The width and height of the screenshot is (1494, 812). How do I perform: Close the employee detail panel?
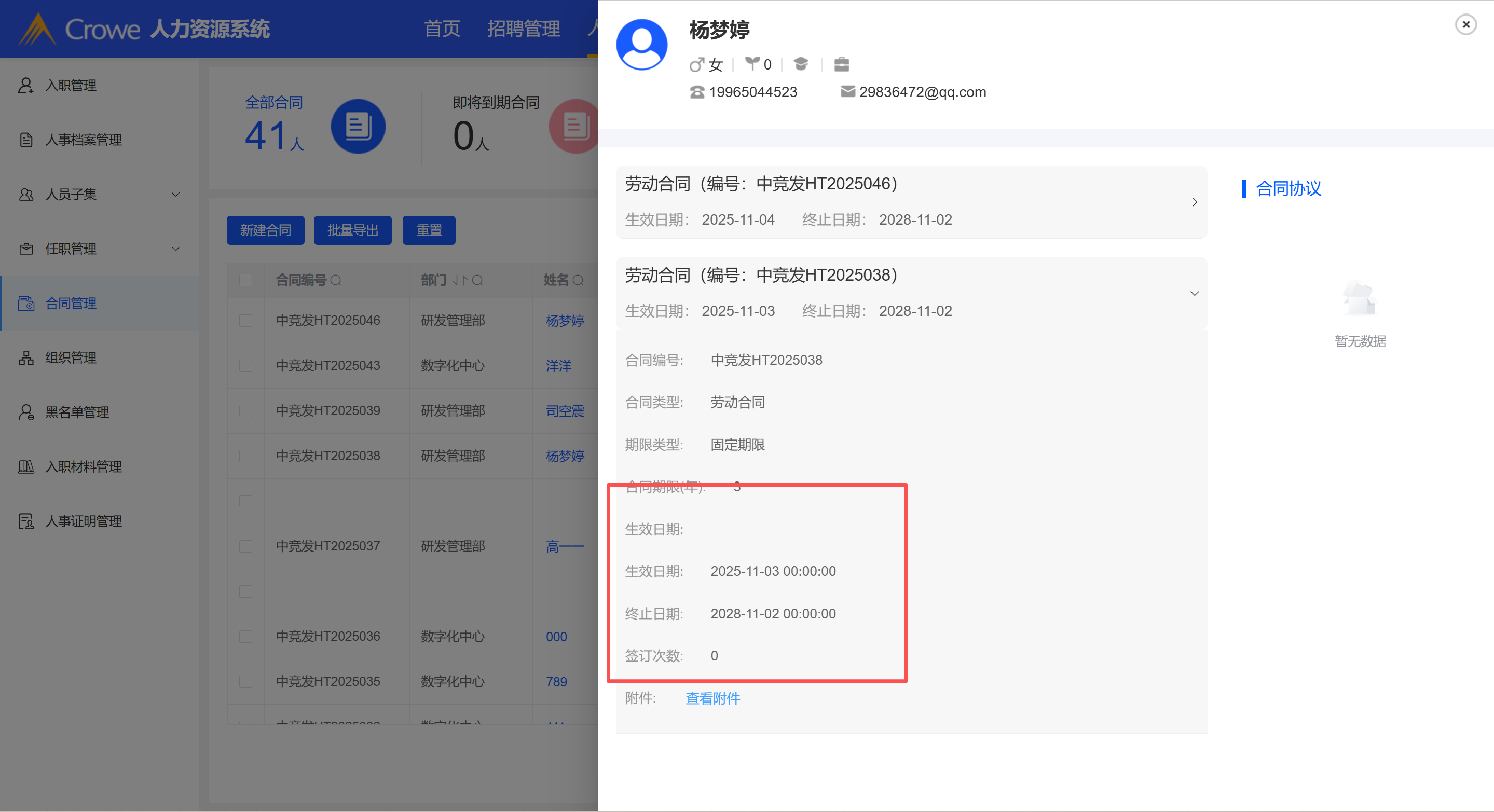pos(1465,24)
